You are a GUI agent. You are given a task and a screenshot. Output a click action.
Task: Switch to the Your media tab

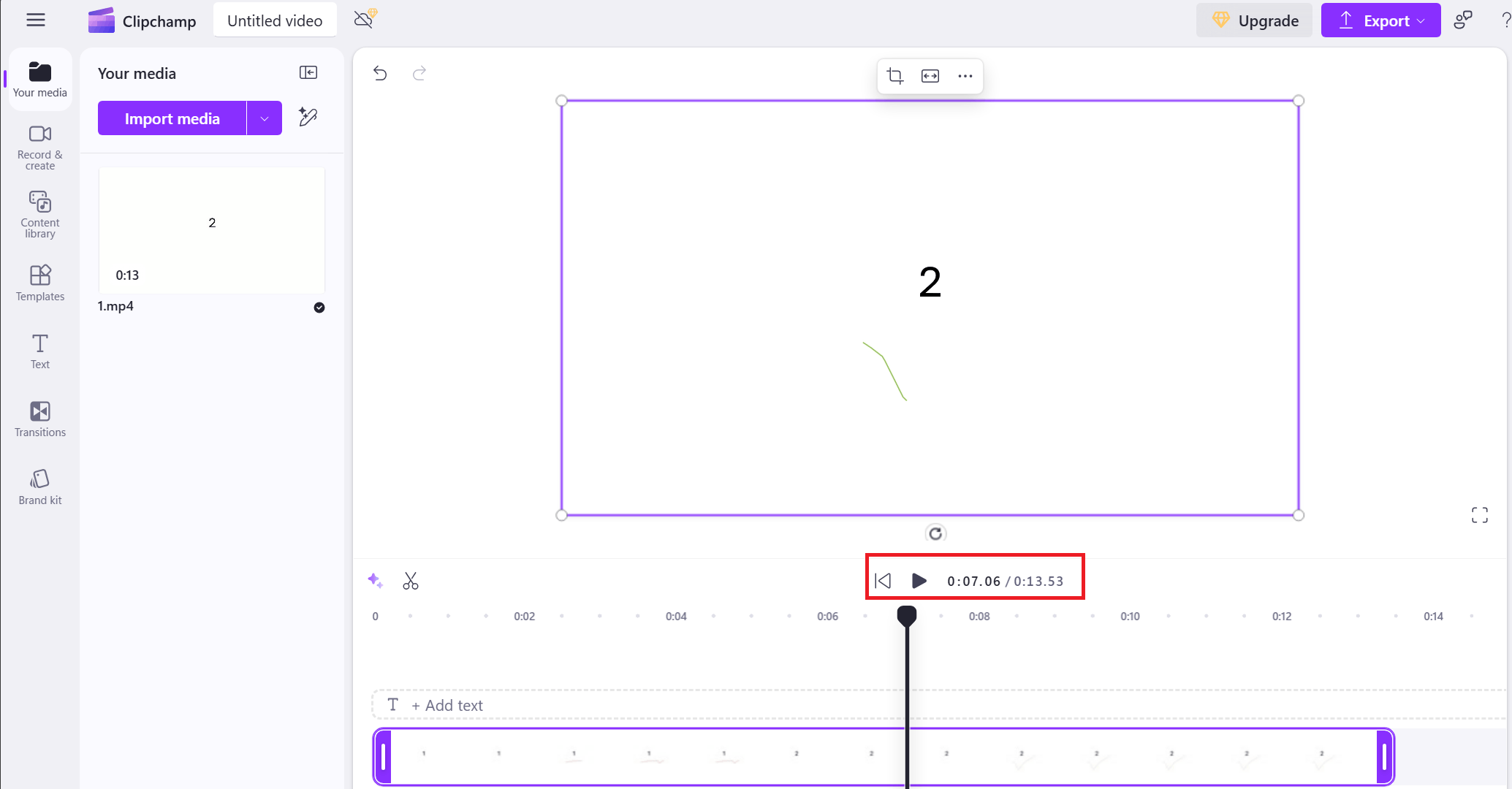point(39,79)
